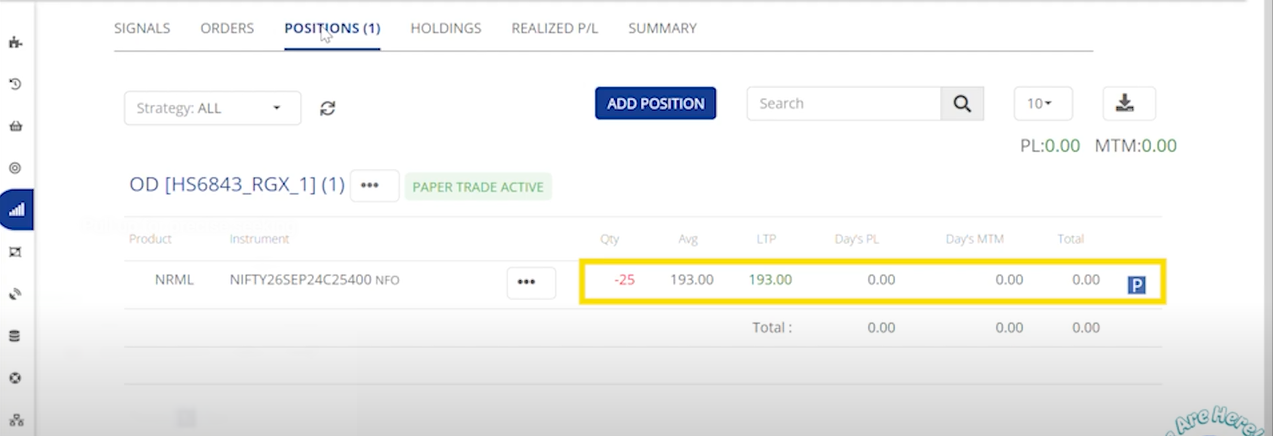Switch to the HOLDINGS tab
Screen dimensions: 1273x436
coord(445,28)
